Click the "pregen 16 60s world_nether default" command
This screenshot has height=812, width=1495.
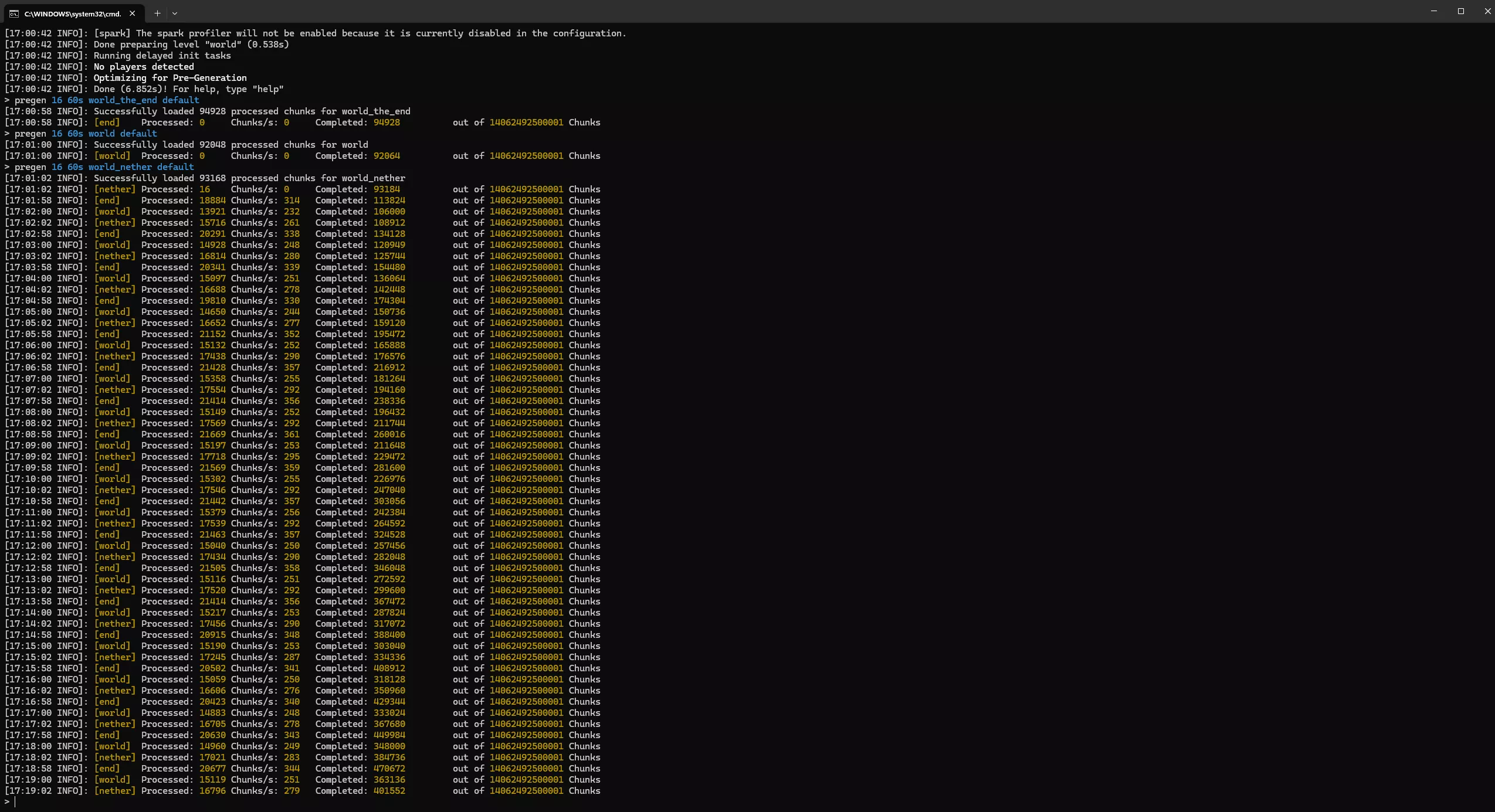coord(104,167)
